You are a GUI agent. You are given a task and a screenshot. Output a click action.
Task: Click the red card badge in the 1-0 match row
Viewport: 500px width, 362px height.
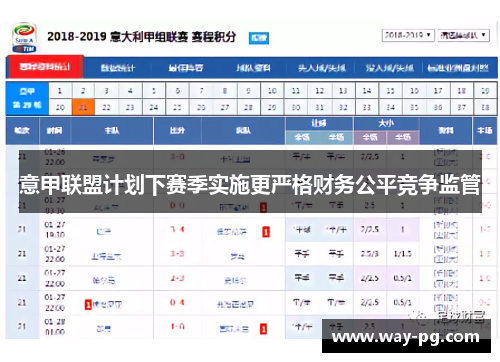pyautogui.click(x=263, y=329)
